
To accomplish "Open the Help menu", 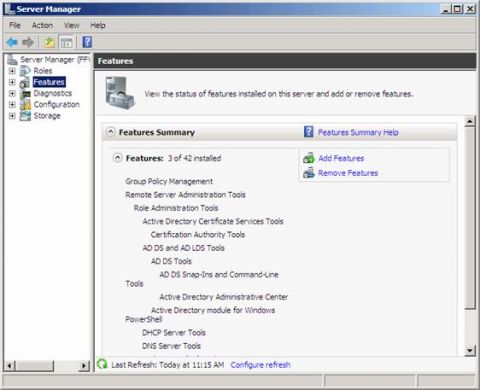I will [x=98, y=25].
